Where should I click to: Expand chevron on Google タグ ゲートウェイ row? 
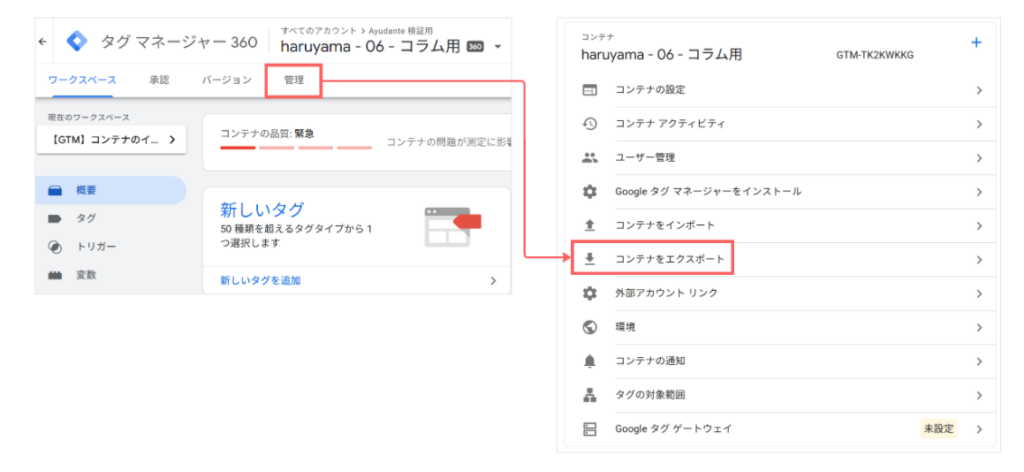(x=979, y=430)
